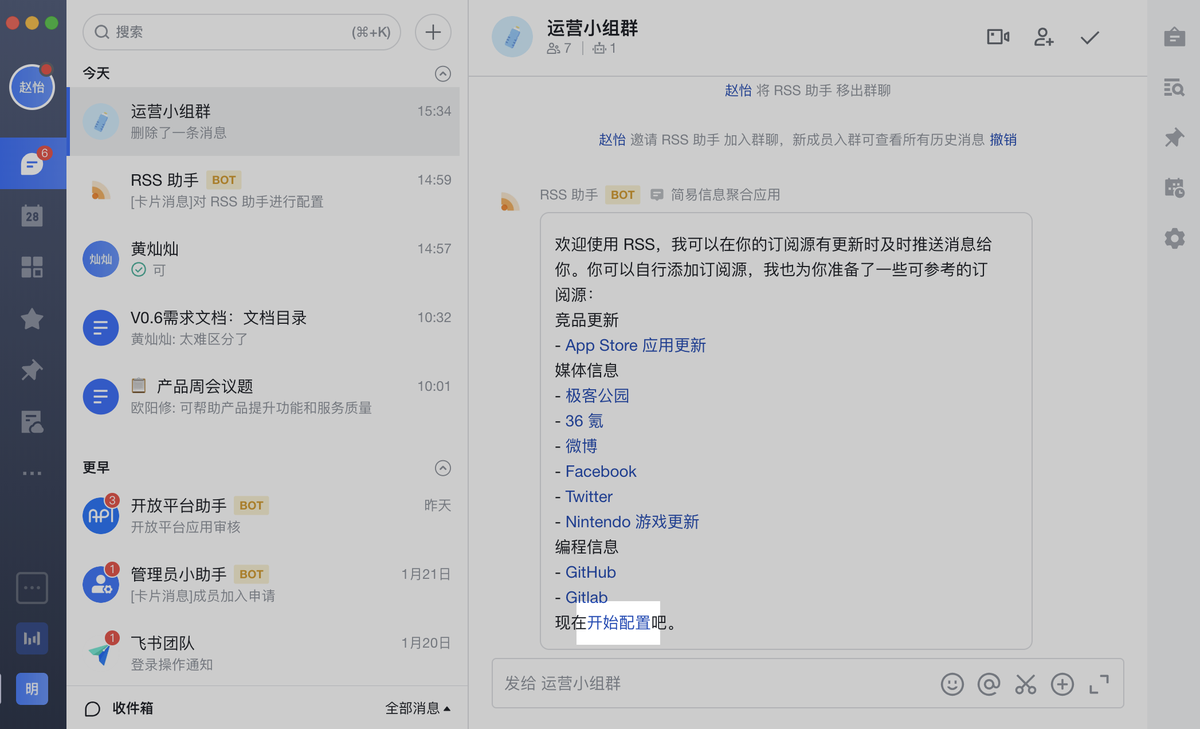This screenshot has height=729, width=1200.
Task: Open the Facebook link
Action: point(600,471)
